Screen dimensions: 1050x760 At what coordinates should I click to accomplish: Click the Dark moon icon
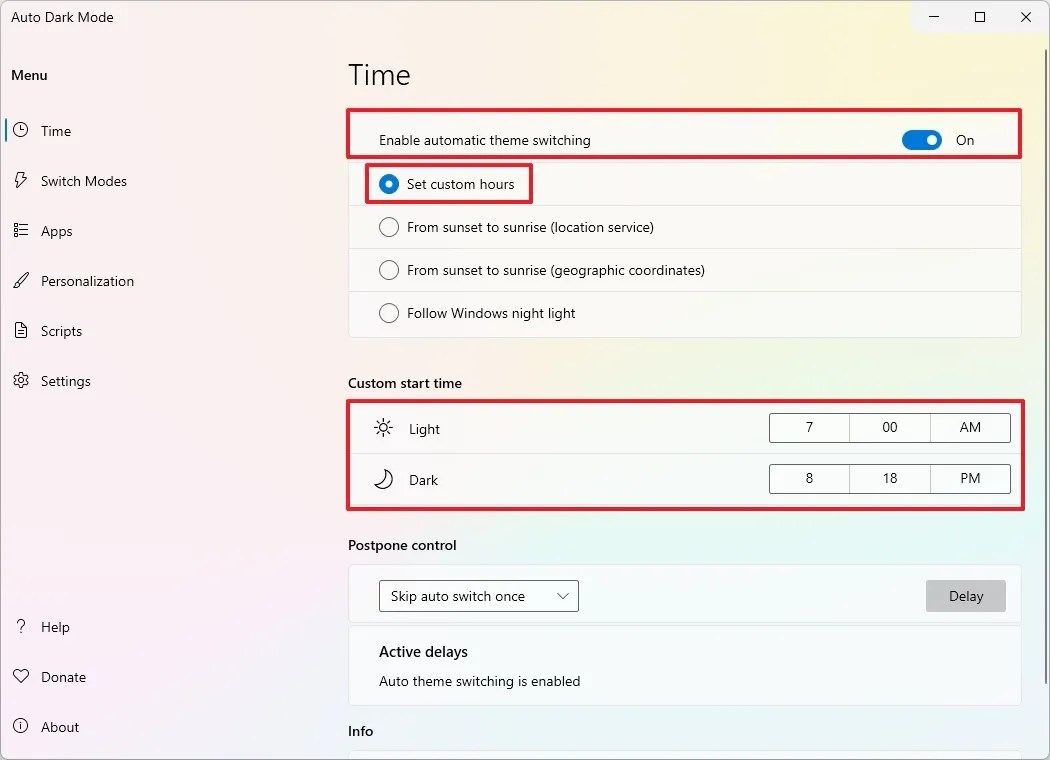pyautogui.click(x=382, y=479)
